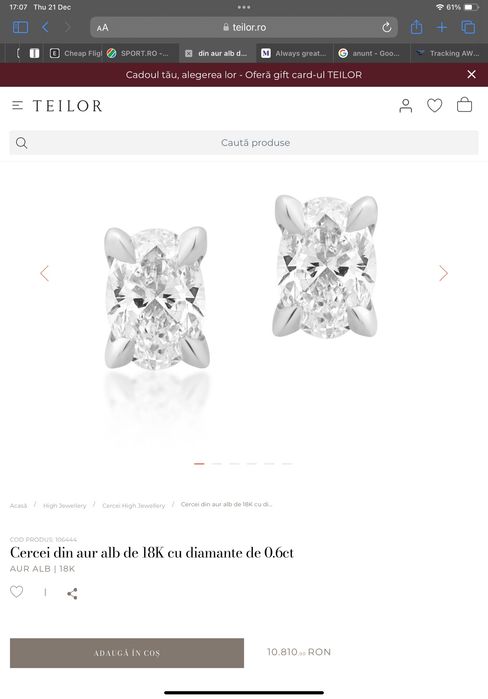Open the TEILOR hamburger menu
This screenshot has width=488, height=699.
tap(17, 106)
